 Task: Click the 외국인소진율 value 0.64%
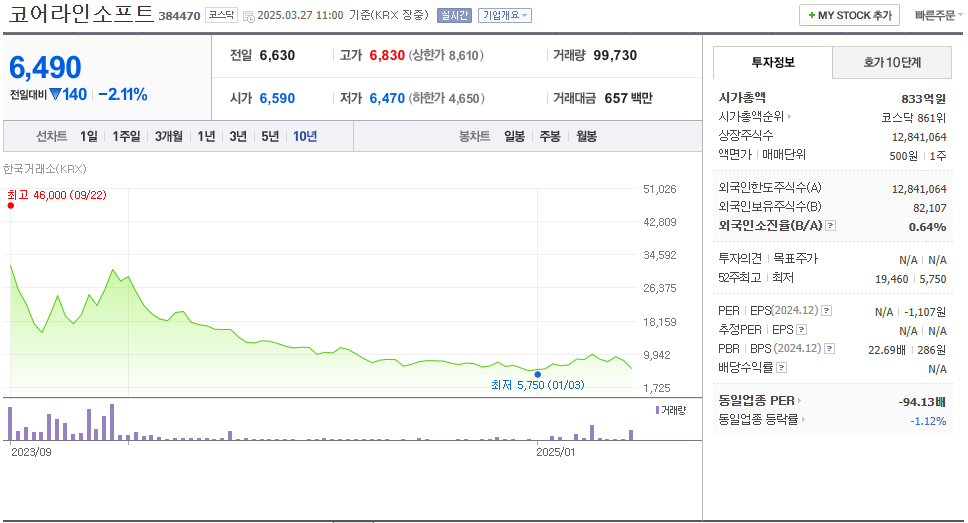tap(927, 227)
